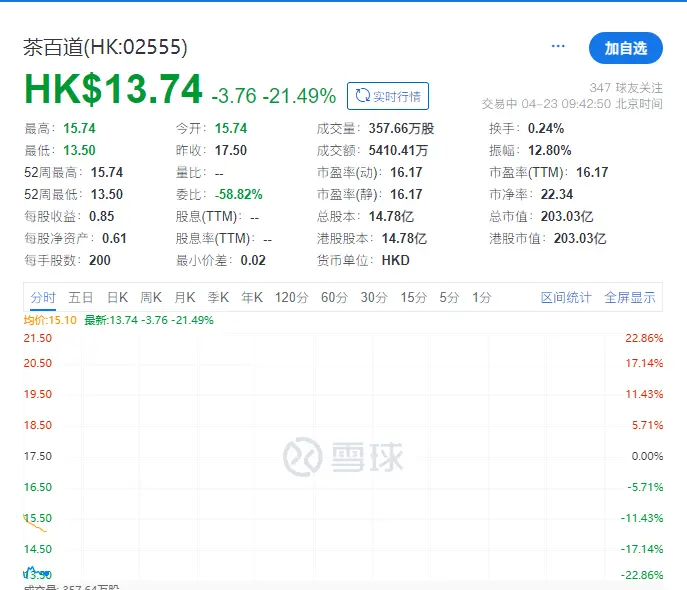Switch to the 季K chart tab
The image size is (687, 590).
[218, 298]
